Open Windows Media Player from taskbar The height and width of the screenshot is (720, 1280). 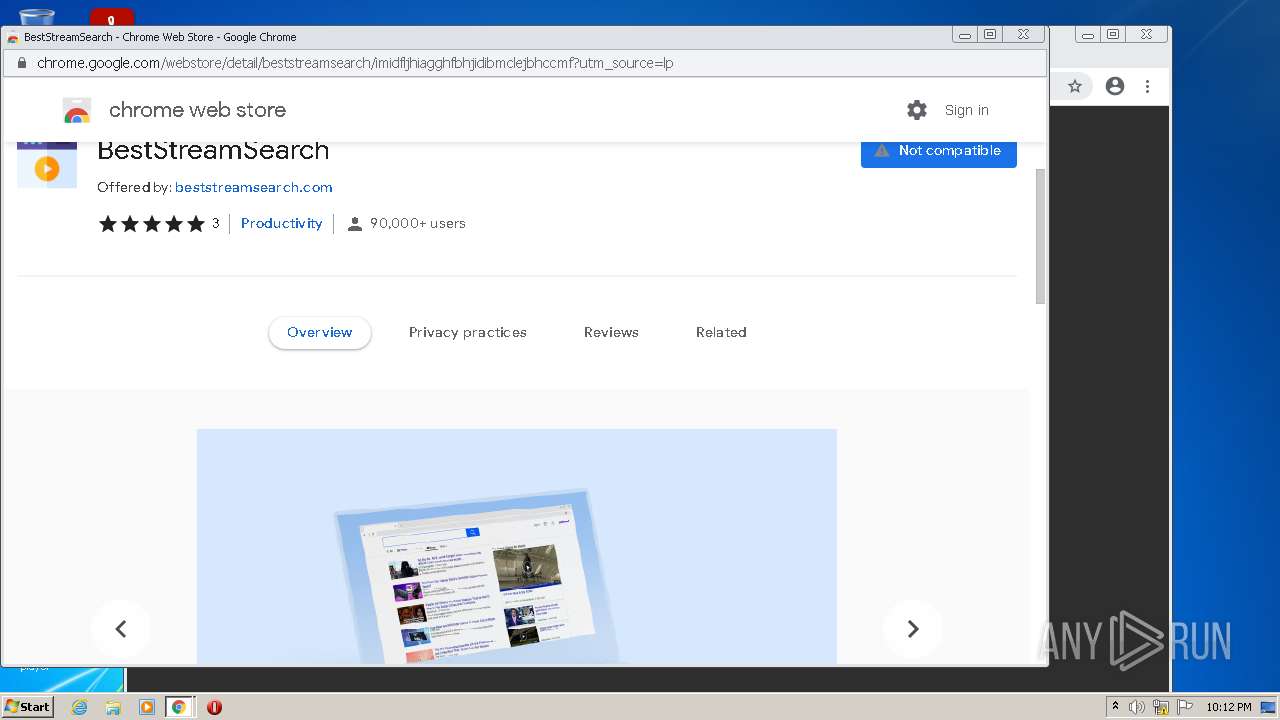[146, 707]
